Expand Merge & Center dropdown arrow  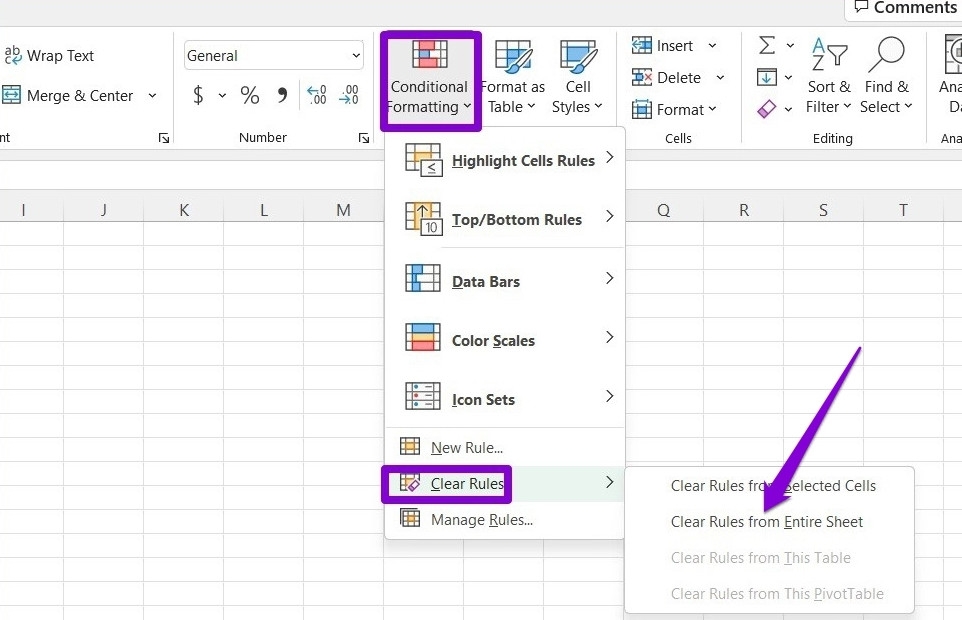click(152, 96)
